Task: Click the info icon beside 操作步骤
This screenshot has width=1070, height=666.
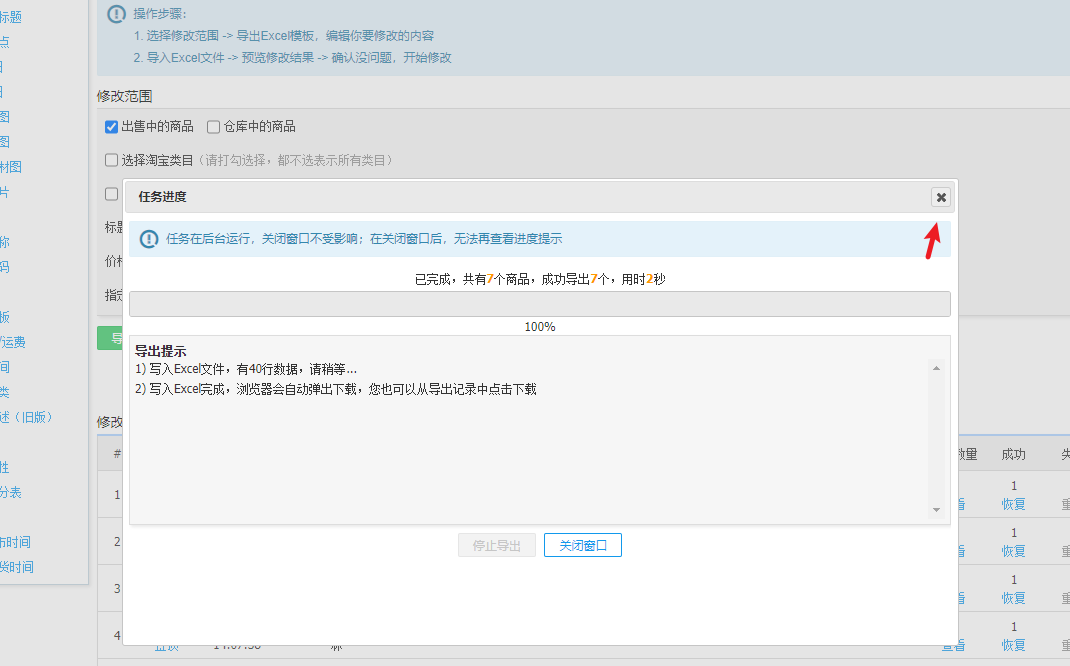Action: coord(117,14)
